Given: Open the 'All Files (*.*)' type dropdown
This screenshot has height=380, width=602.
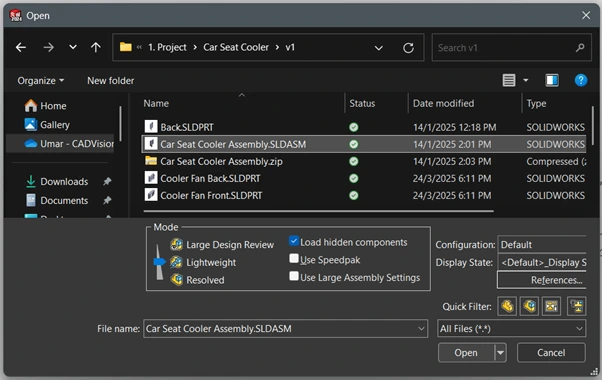Looking at the screenshot, I should [511, 329].
